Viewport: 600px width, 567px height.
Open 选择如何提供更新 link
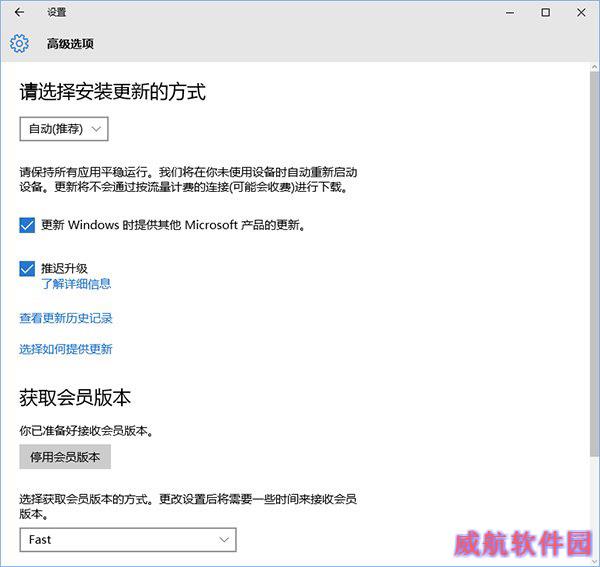coord(66,349)
